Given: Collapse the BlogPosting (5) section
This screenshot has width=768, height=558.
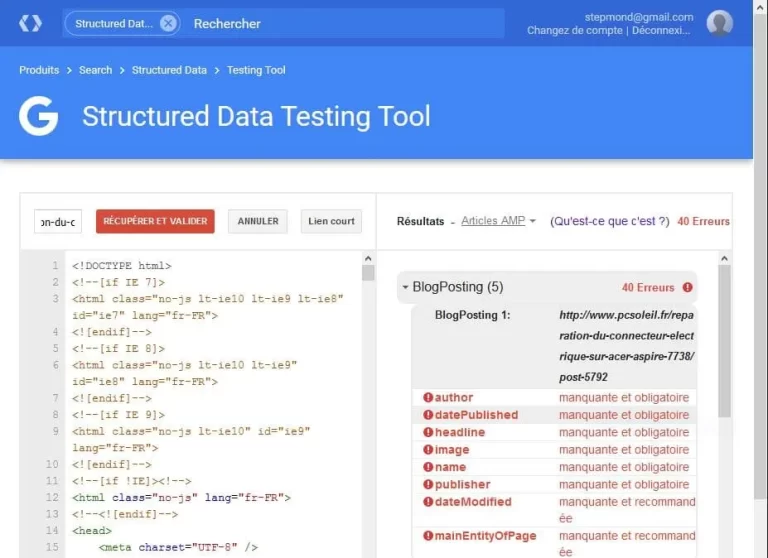Looking at the screenshot, I should 405,287.
